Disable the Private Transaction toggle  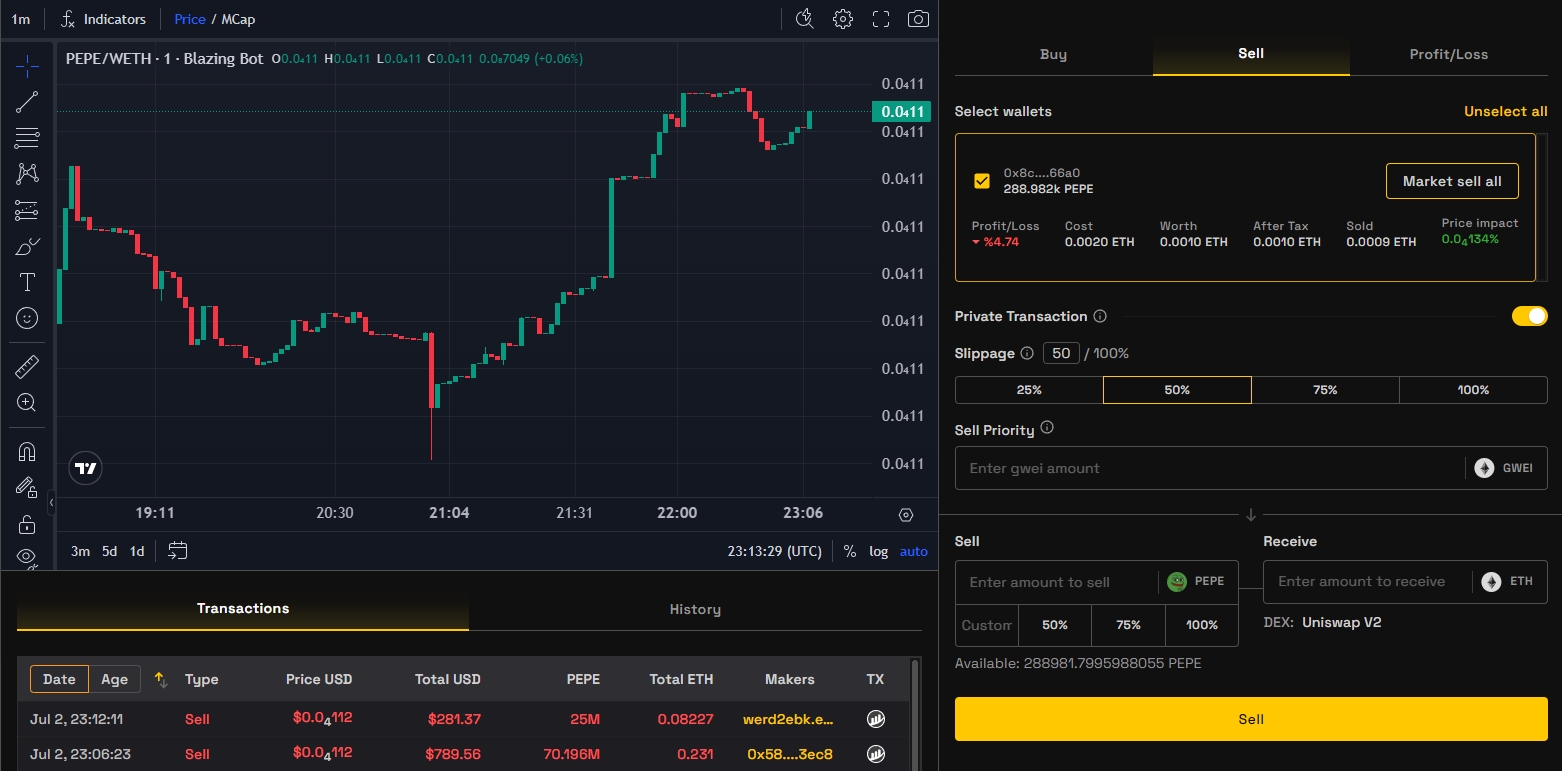[1528, 316]
